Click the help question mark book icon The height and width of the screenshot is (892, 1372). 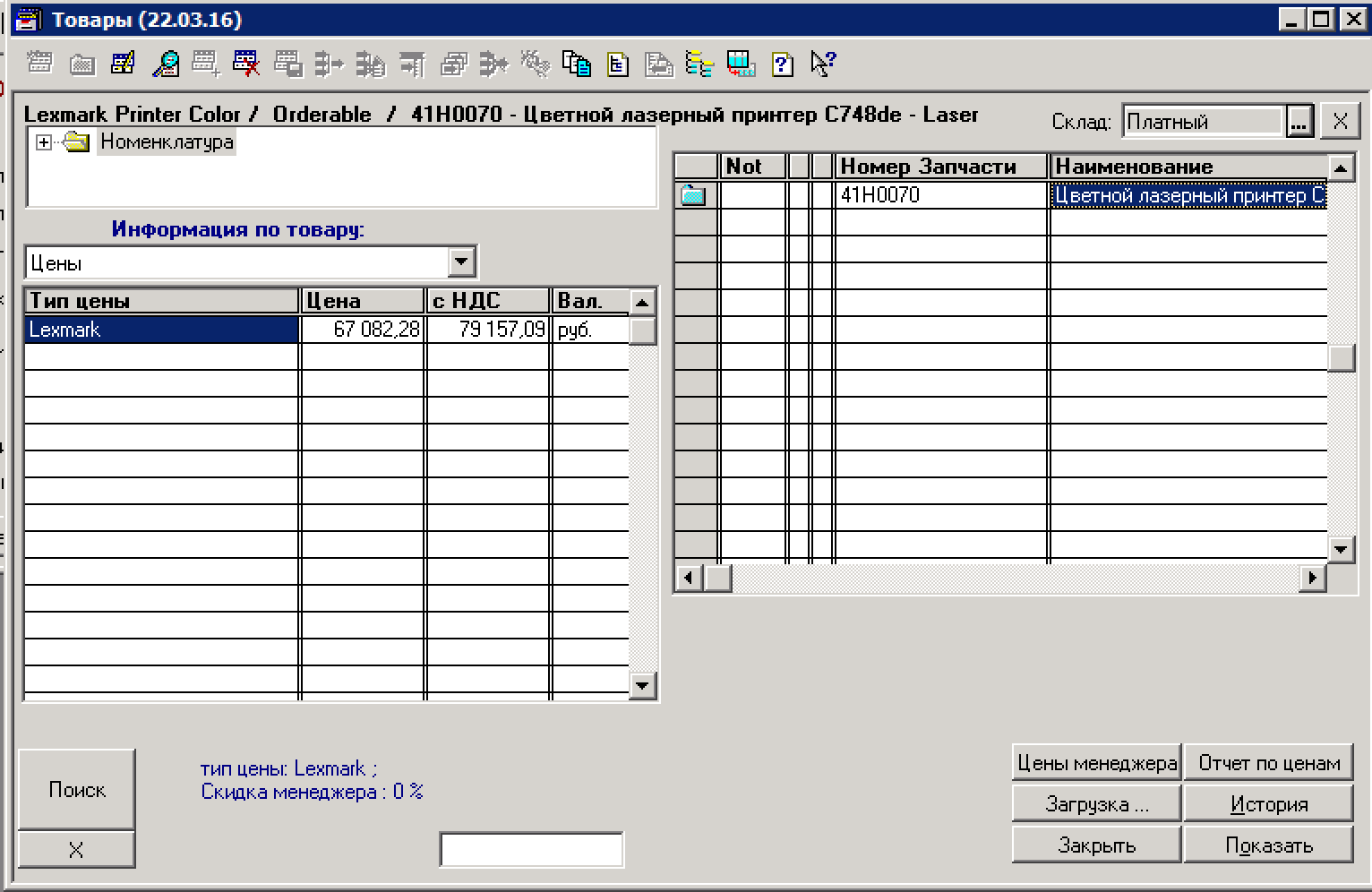coord(782,64)
